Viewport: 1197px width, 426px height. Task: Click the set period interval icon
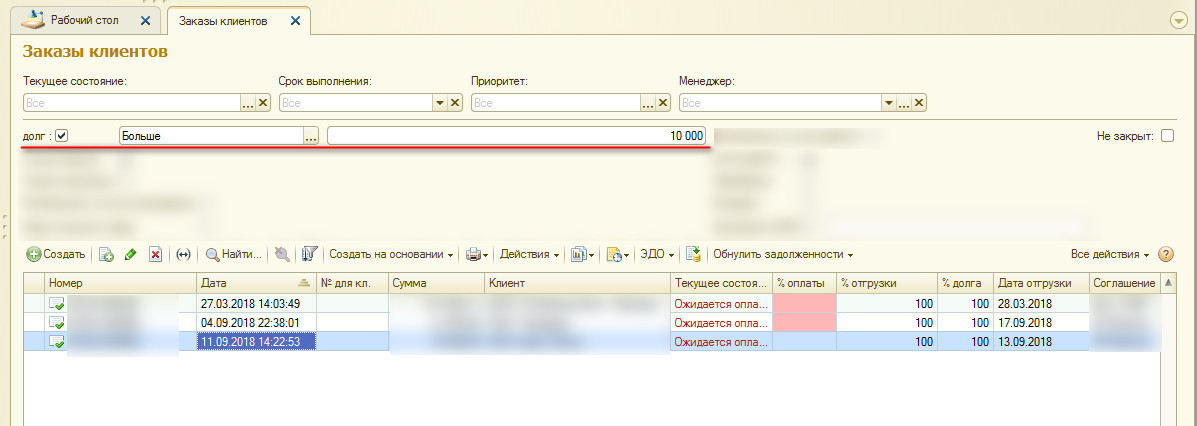click(x=183, y=255)
